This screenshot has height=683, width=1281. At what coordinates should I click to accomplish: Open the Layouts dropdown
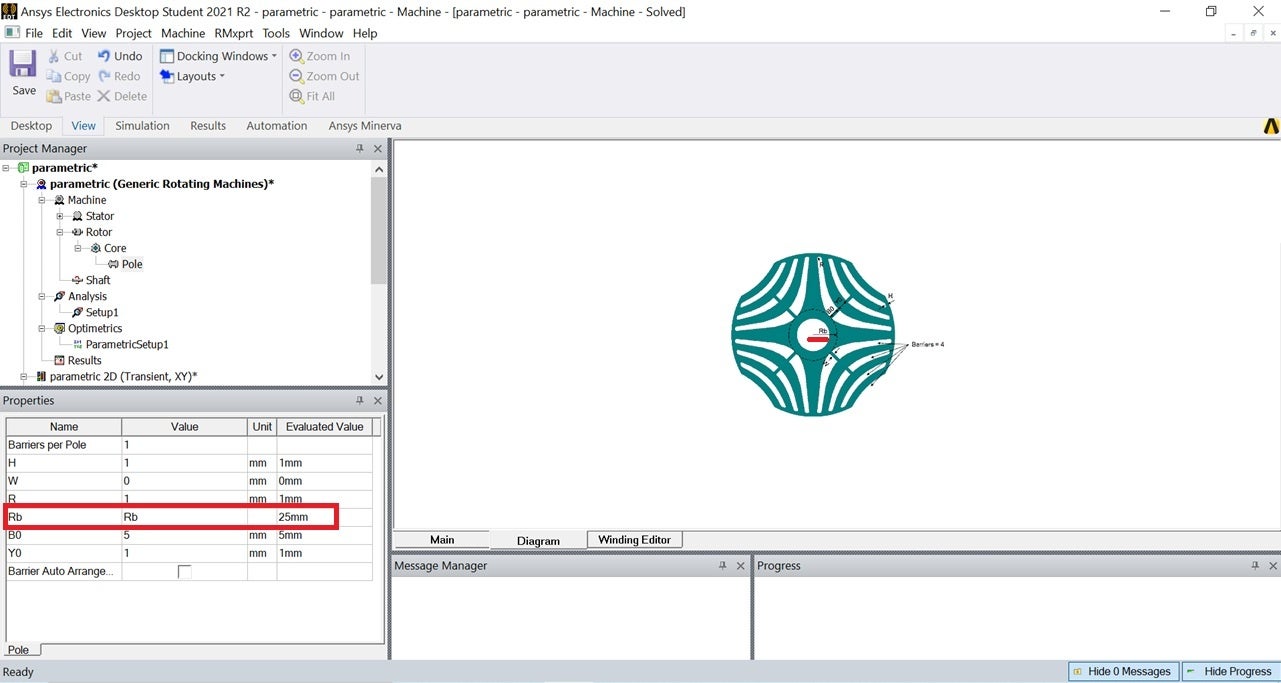coord(192,76)
